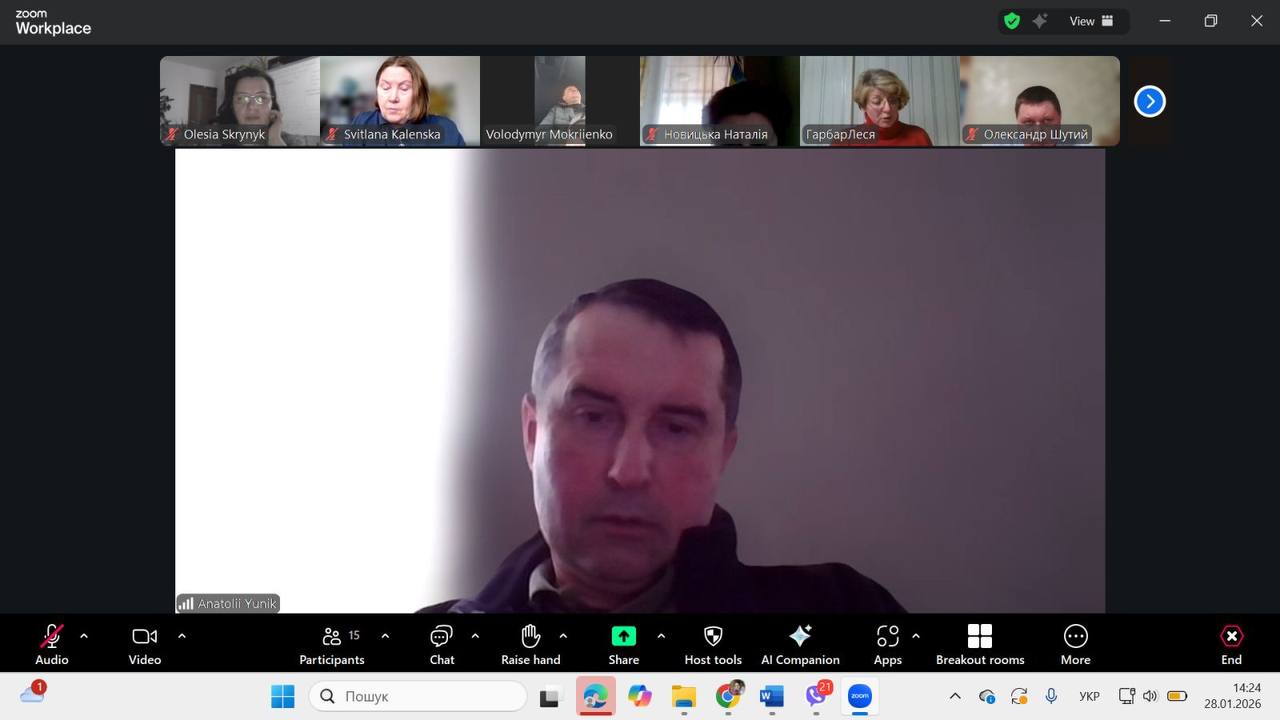Expand the Share options arrow

point(661,636)
